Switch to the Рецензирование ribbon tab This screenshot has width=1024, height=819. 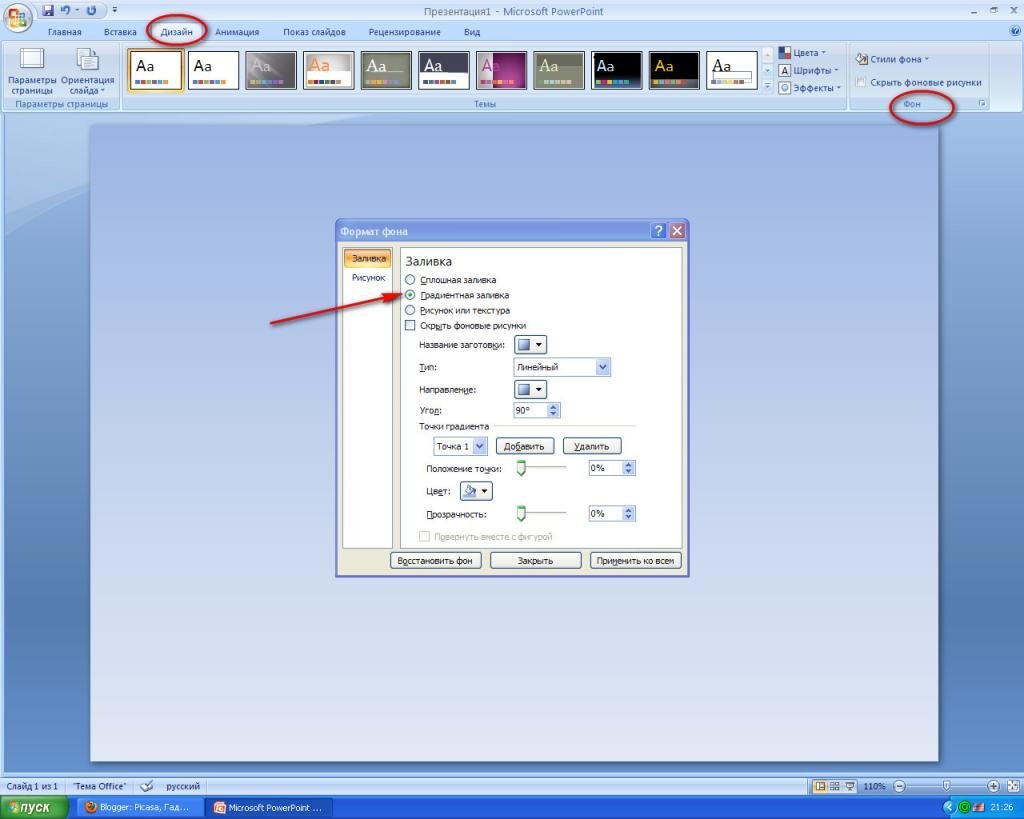[x=404, y=32]
